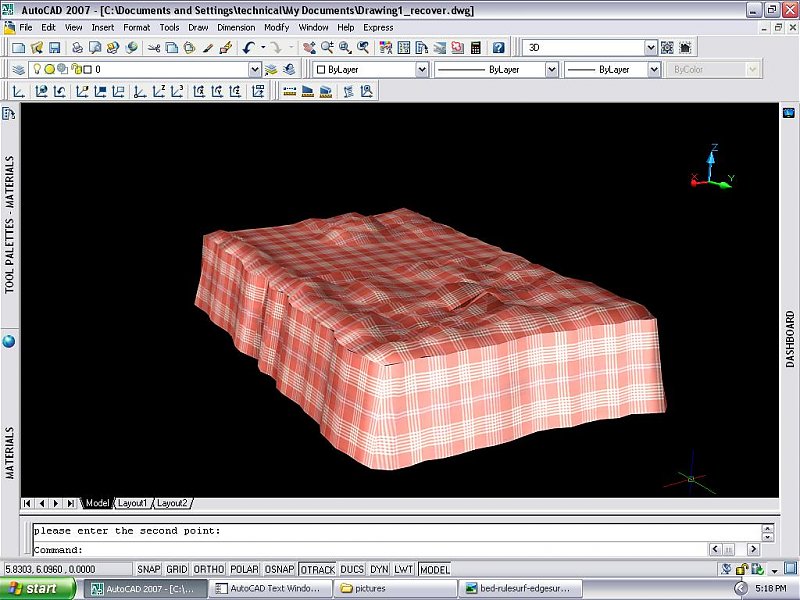The image size is (800, 600).
Task: Expand the 3D workspace dropdown
Action: [x=650, y=47]
